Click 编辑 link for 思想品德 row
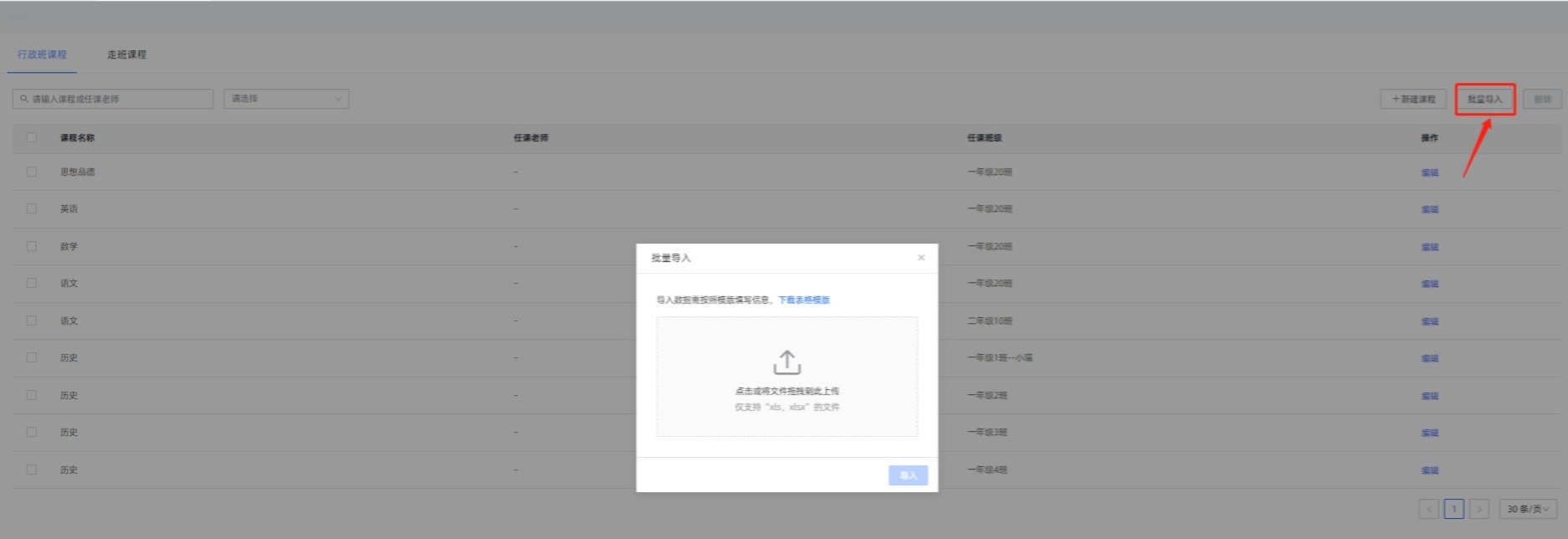Image resolution: width=1568 pixels, height=539 pixels. pos(1429,172)
